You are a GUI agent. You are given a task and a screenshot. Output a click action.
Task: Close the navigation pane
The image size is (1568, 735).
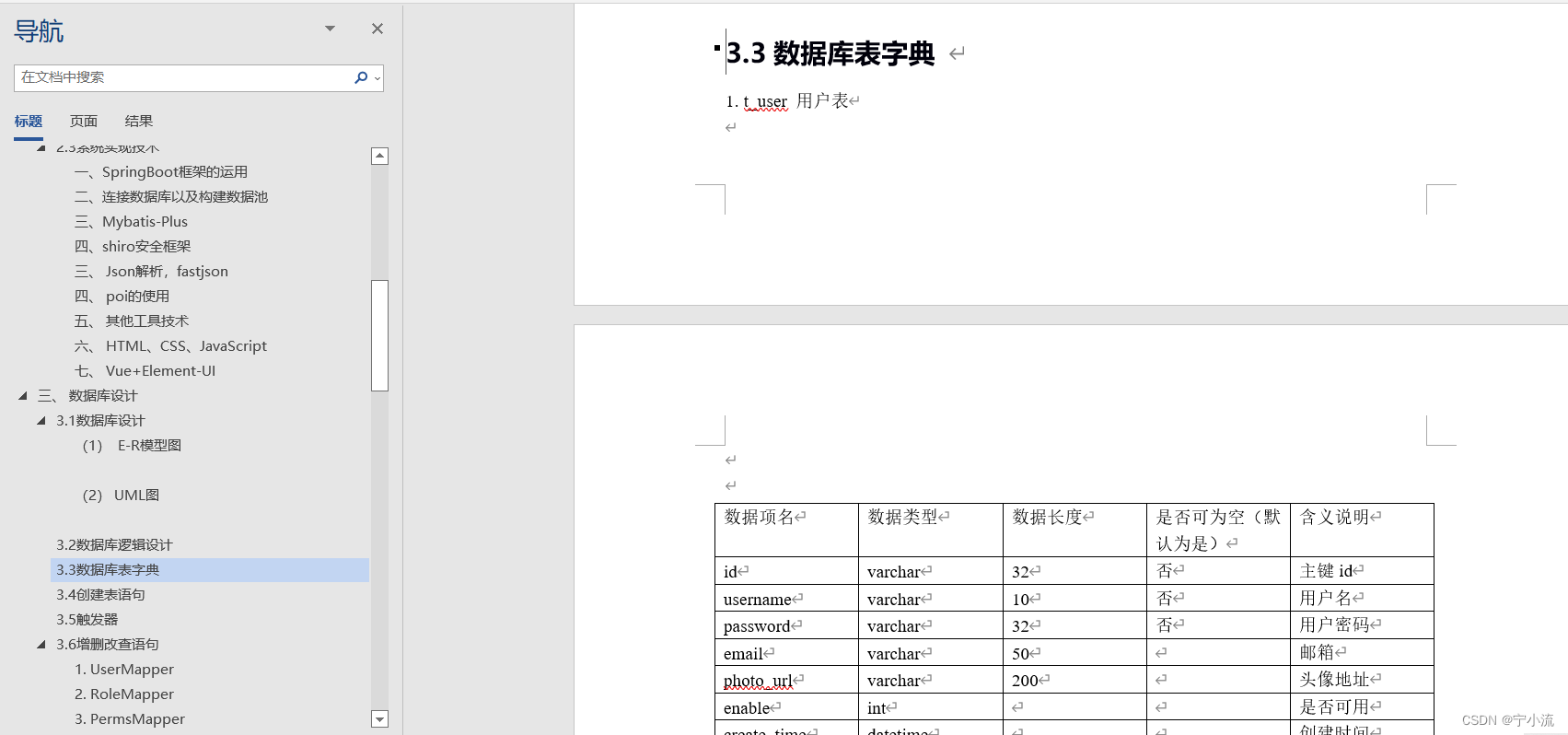(x=377, y=29)
